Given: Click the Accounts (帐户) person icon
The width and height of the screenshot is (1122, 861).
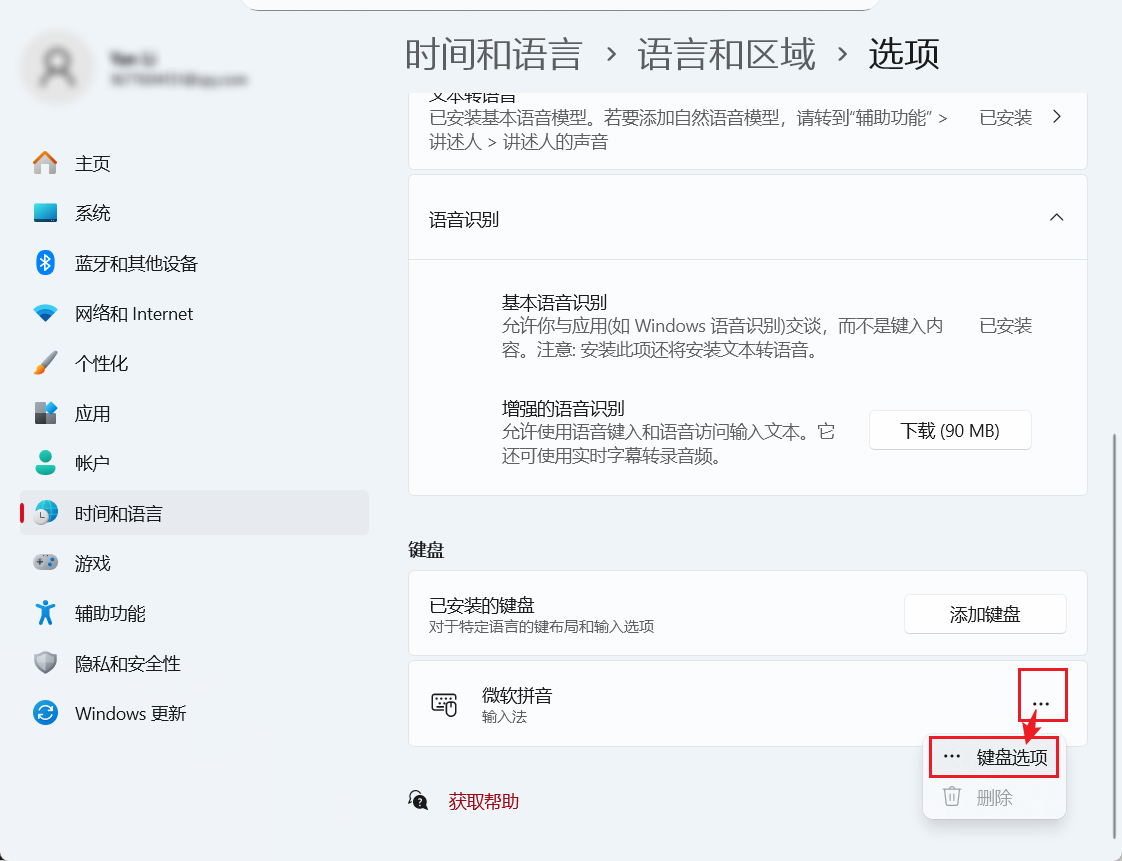Looking at the screenshot, I should click(x=45, y=462).
